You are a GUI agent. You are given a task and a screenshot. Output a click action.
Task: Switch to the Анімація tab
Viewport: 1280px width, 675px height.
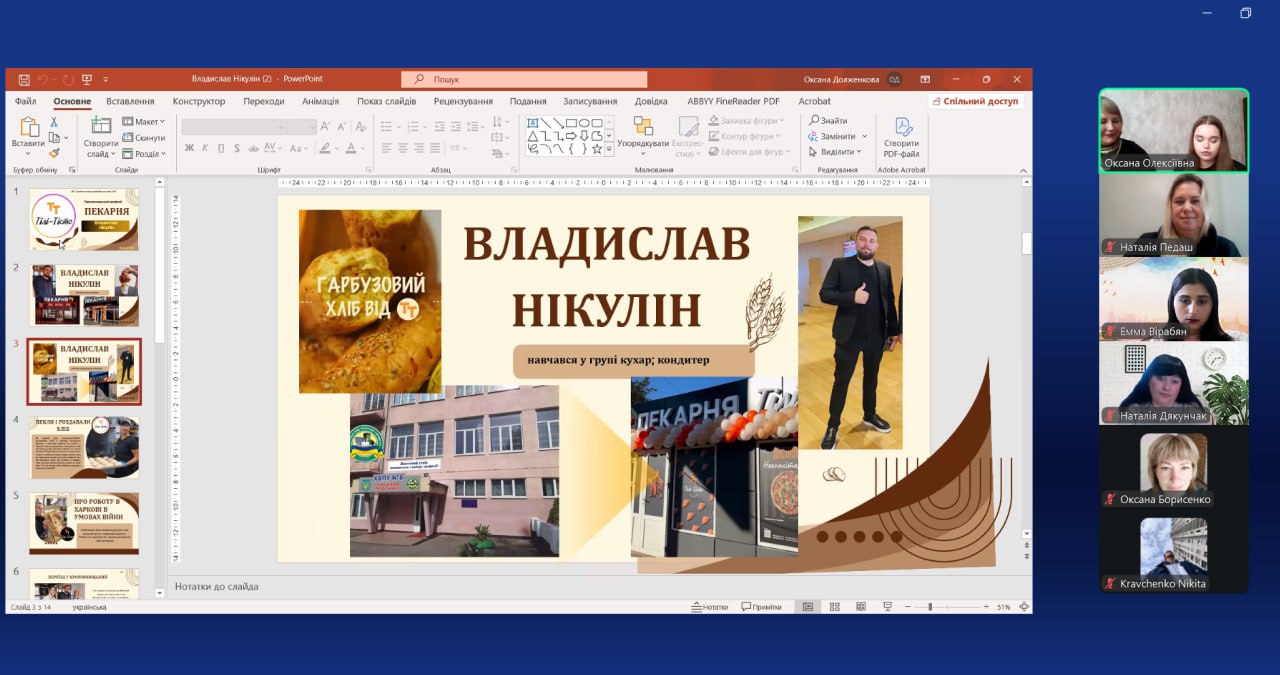click(x=320, y=101)
